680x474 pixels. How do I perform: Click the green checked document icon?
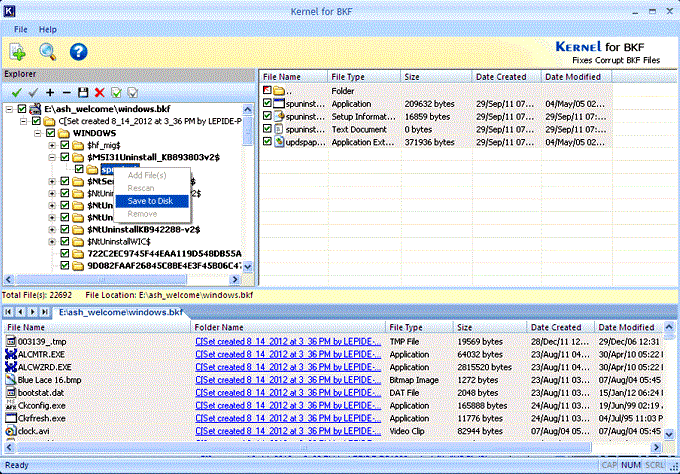tap(116, 92)
